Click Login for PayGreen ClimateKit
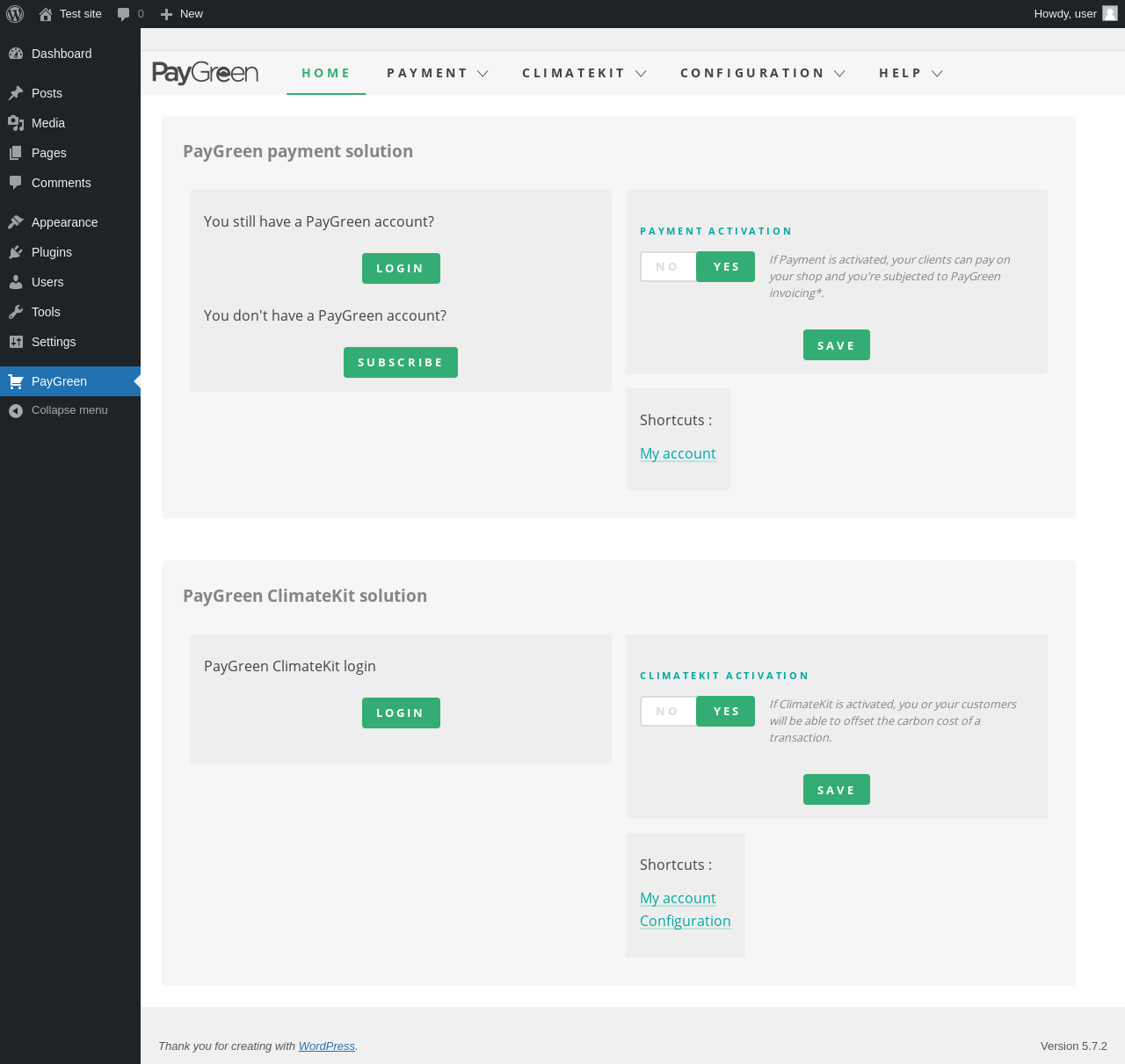This screenshot has height=1064, width=1125. click(x=401, y=713)
